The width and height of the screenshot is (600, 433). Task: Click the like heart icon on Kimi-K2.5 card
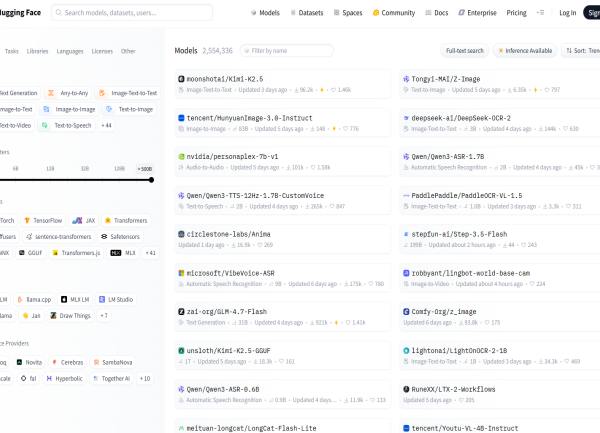point(333,90)
